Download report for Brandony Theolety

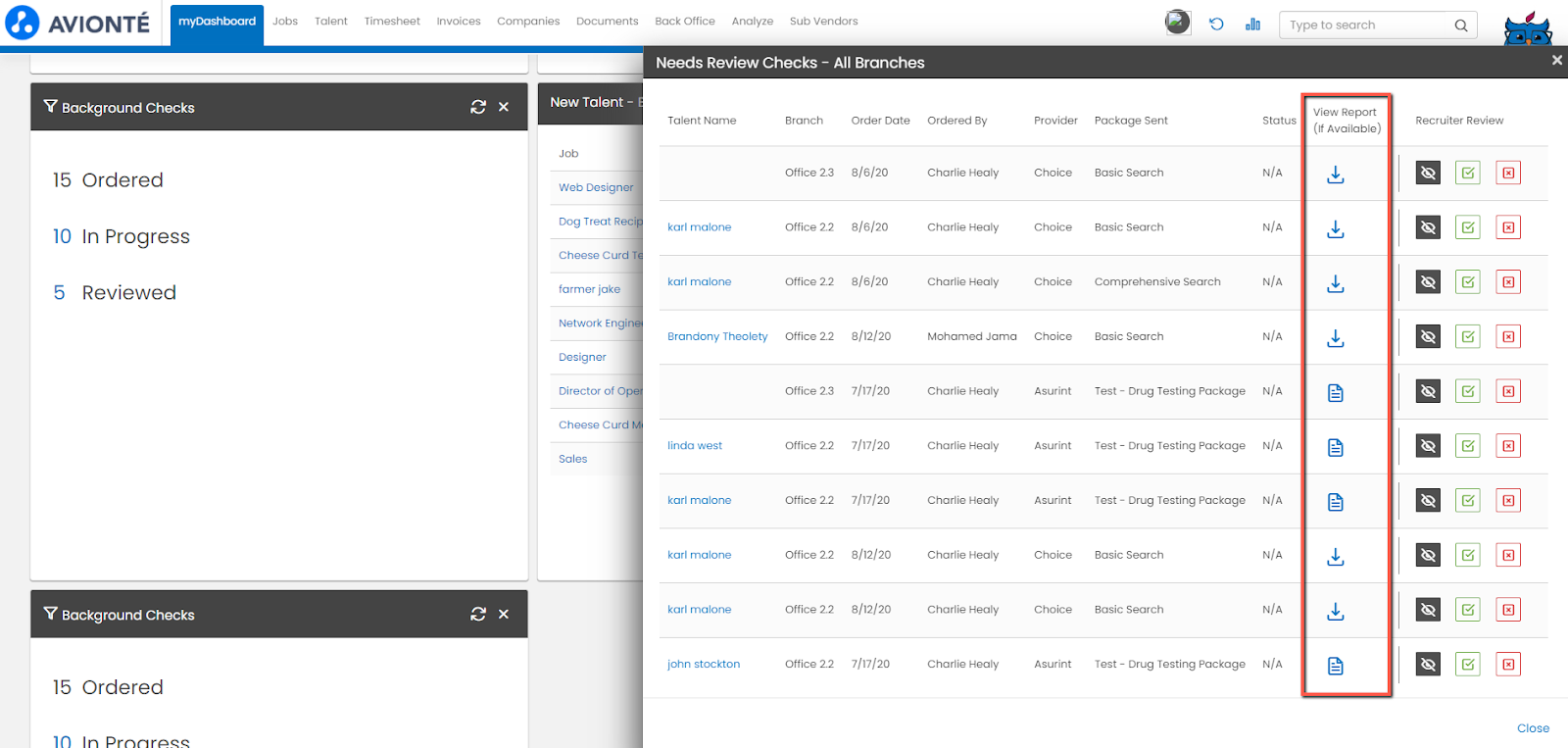coord(1335,338)
